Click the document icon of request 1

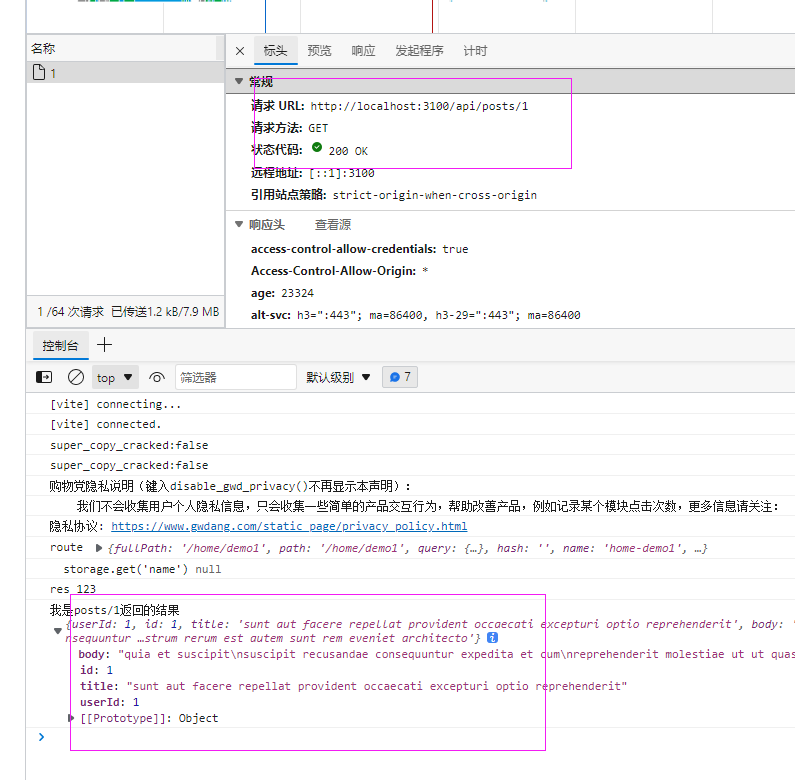coord(39,72)
